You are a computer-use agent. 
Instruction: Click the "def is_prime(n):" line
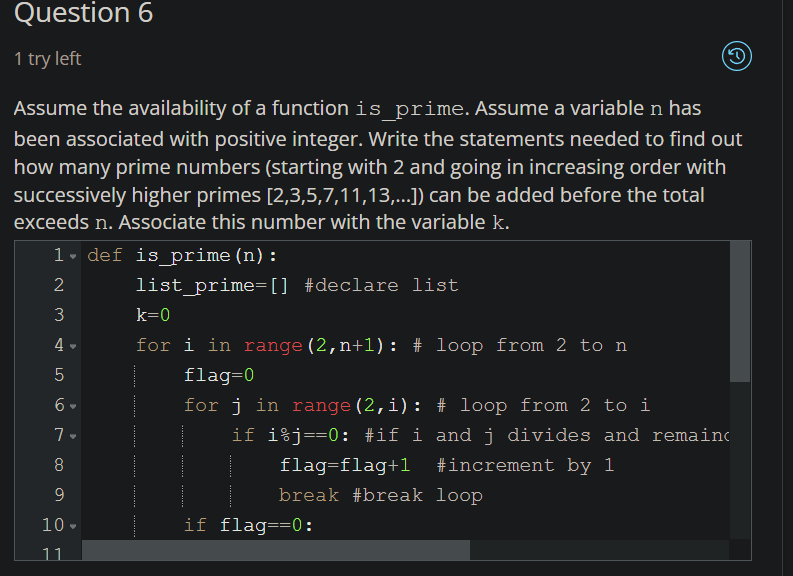click(x=182, y=256)
